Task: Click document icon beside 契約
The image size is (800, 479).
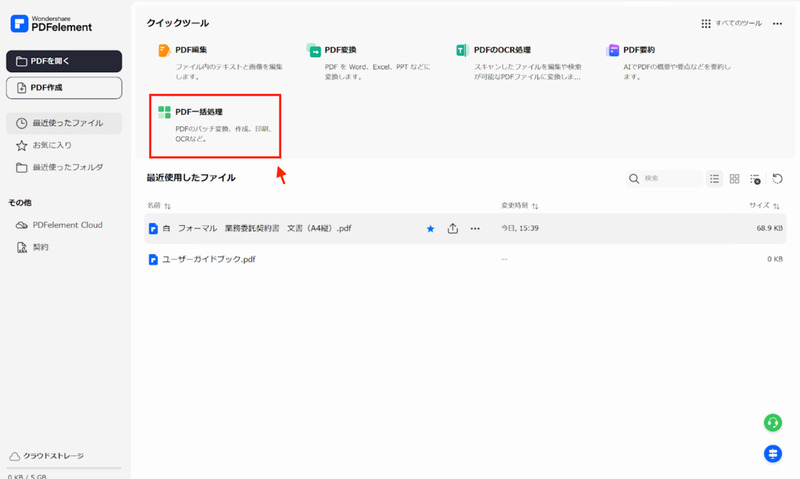Action: pos(21,247)
